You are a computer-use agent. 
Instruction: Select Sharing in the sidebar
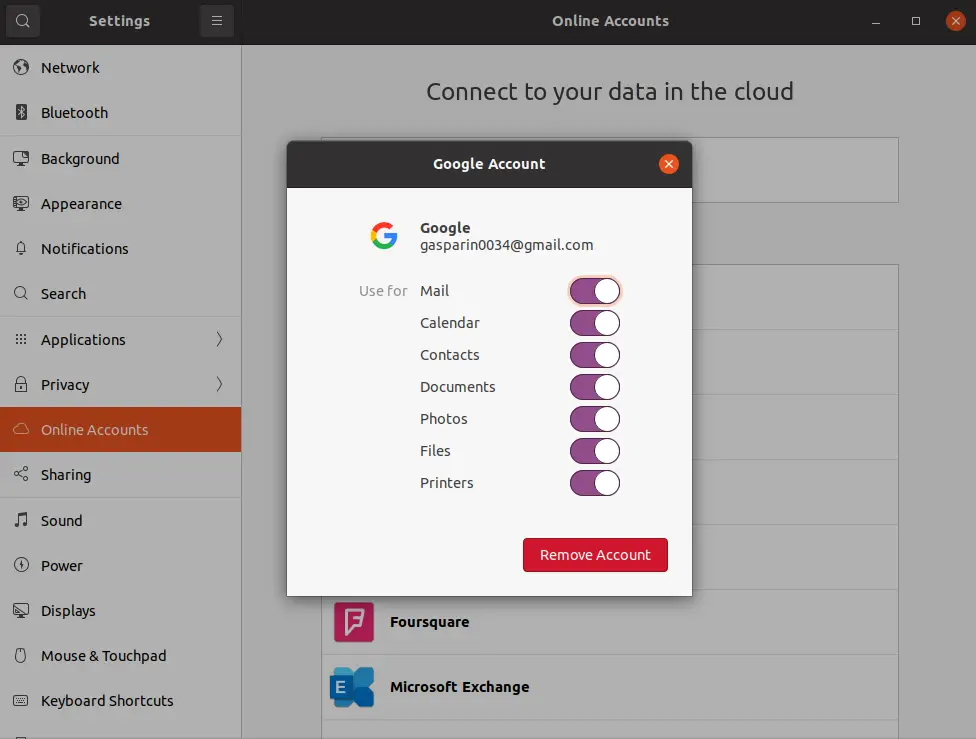[x=121, y=474]
